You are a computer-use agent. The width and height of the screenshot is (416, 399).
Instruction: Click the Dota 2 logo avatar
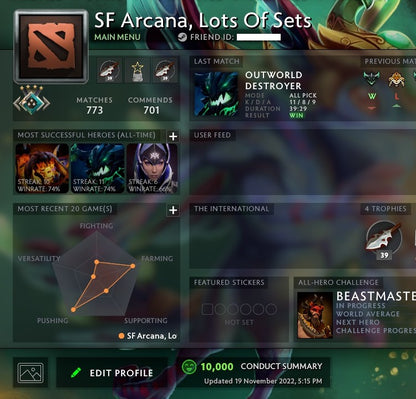(51, 46)
